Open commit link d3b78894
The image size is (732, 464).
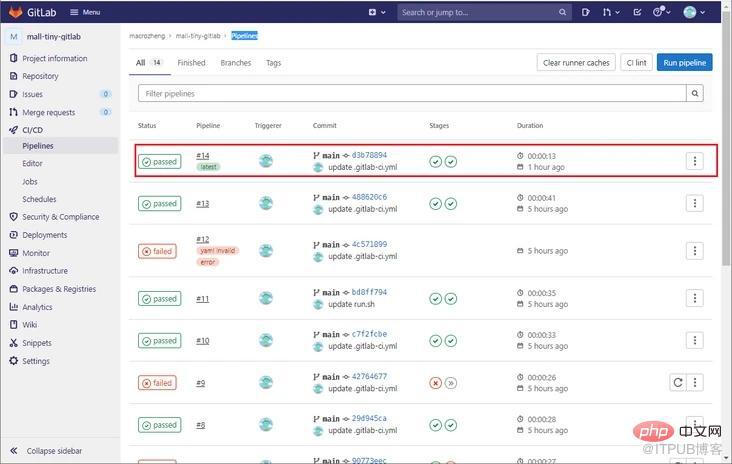point(369,155)
